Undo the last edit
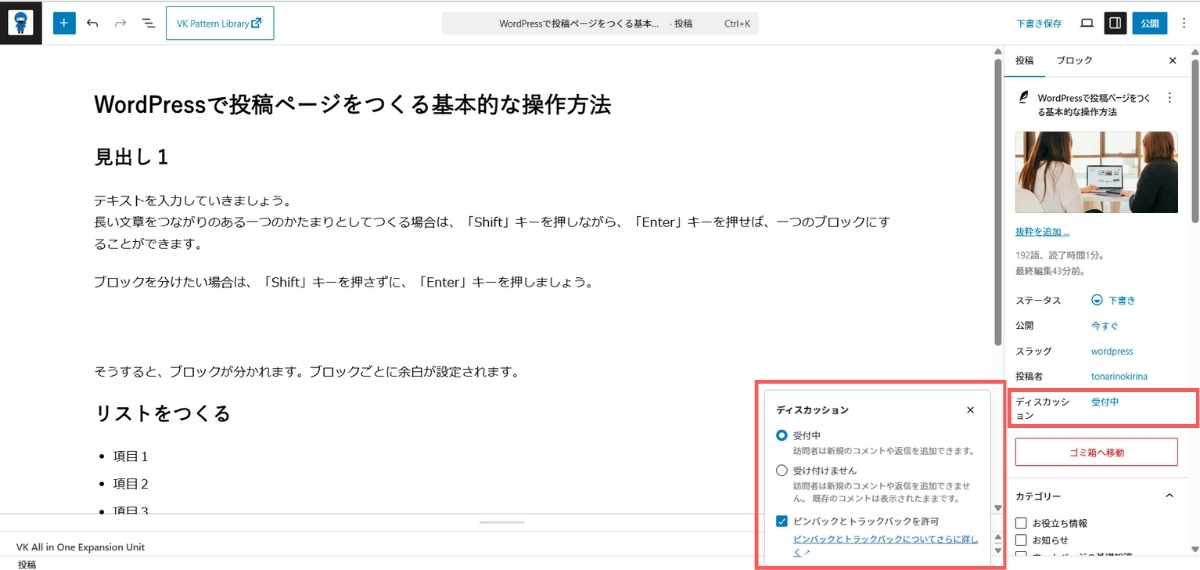Image resolution: width=1200 pixels, height=570 pixels. coord(92,23)
